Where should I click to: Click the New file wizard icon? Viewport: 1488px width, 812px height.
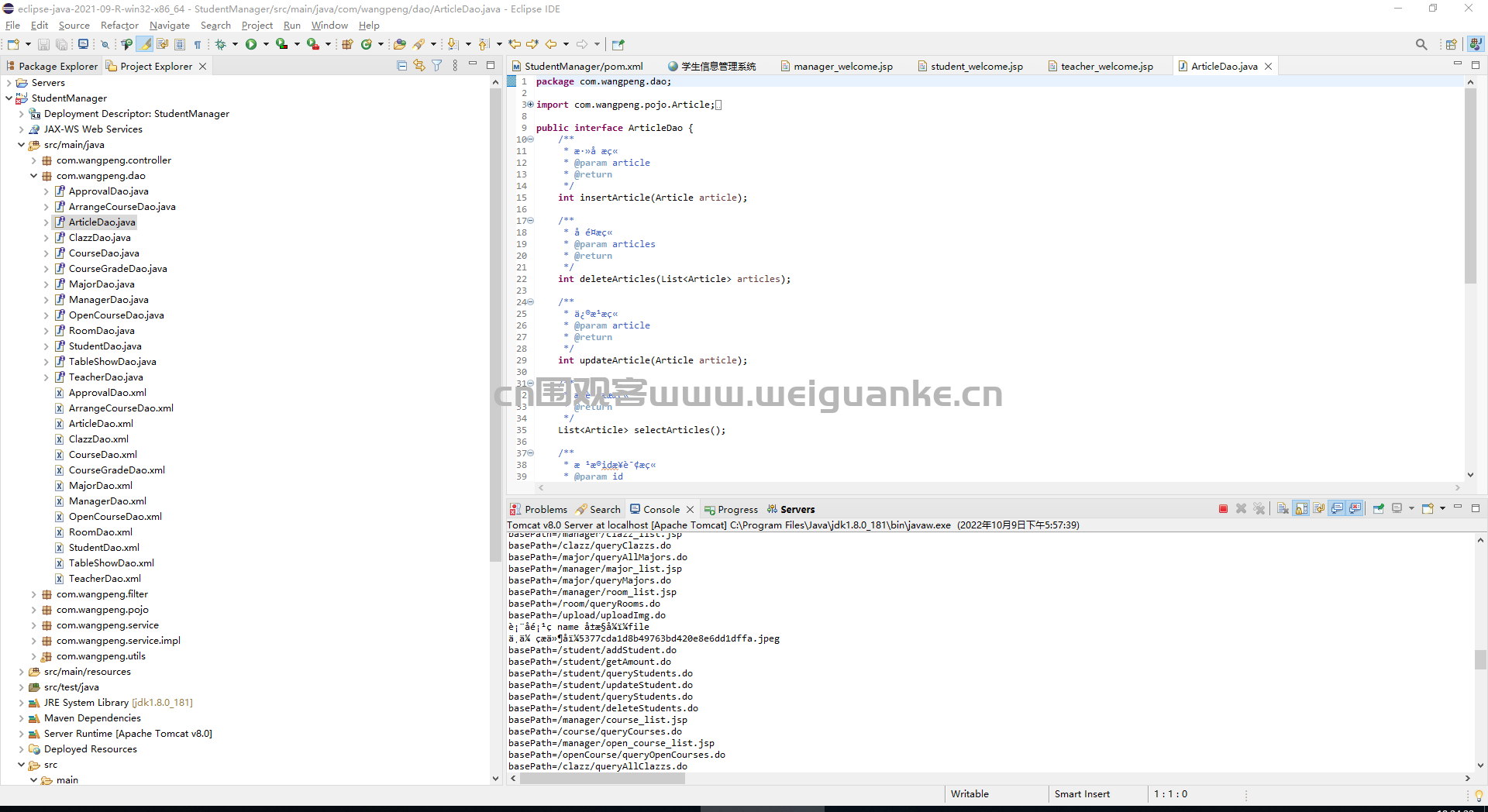click(13, 44)
